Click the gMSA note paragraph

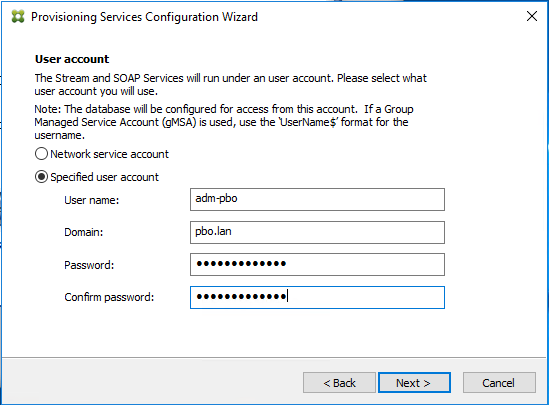pos(224,122)
